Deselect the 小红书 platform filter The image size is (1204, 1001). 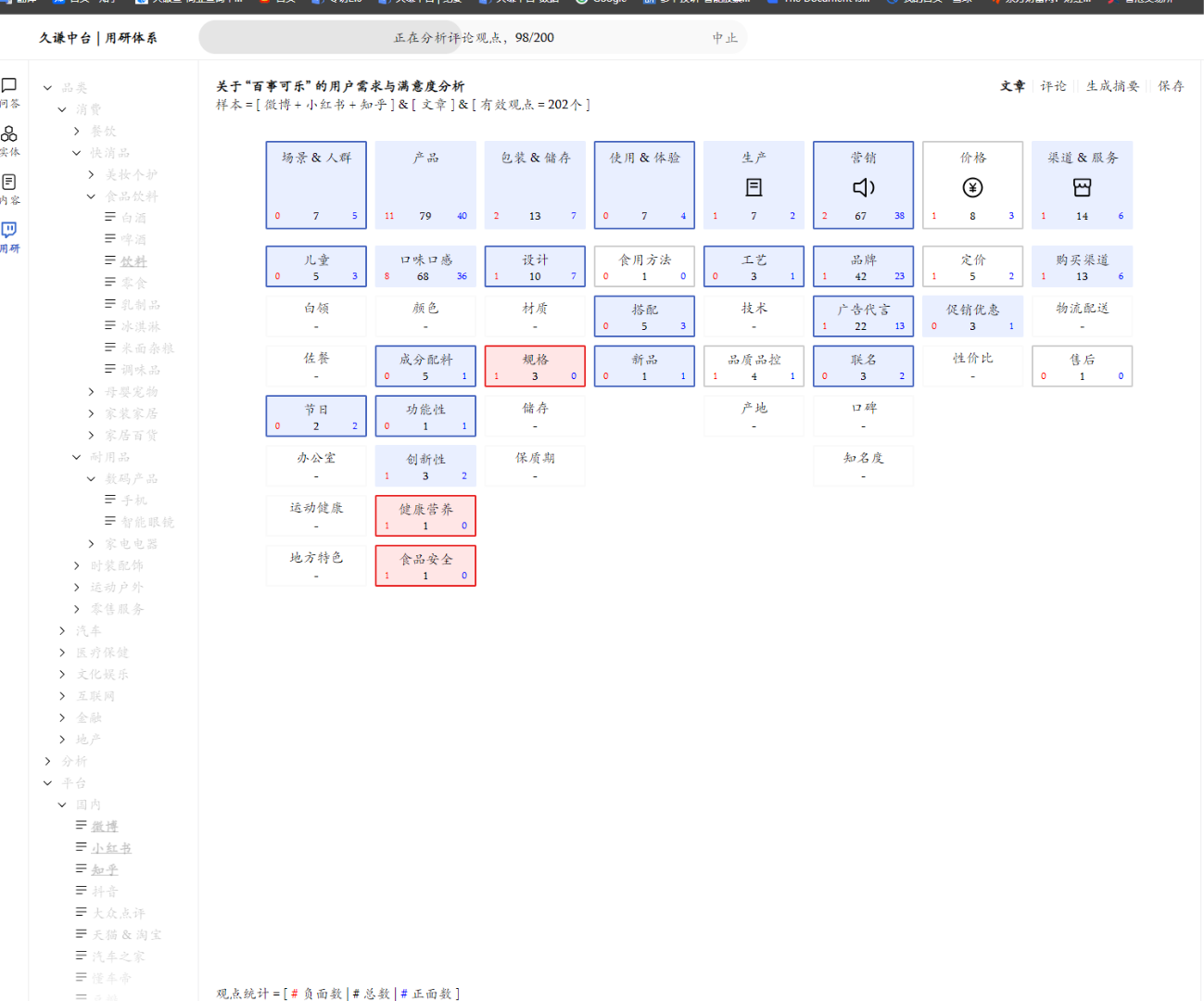pos(111,848)
